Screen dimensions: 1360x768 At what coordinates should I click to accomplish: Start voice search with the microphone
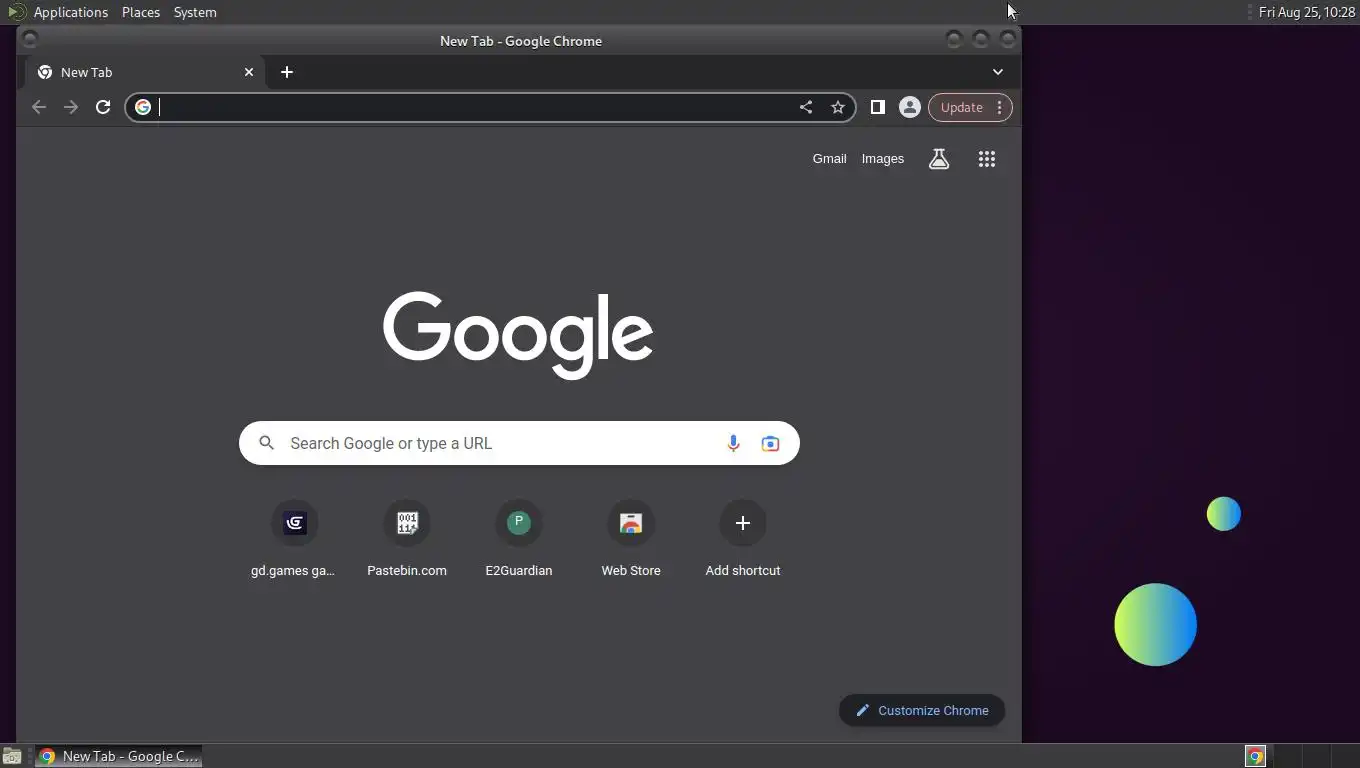click(x=733, y=443)
